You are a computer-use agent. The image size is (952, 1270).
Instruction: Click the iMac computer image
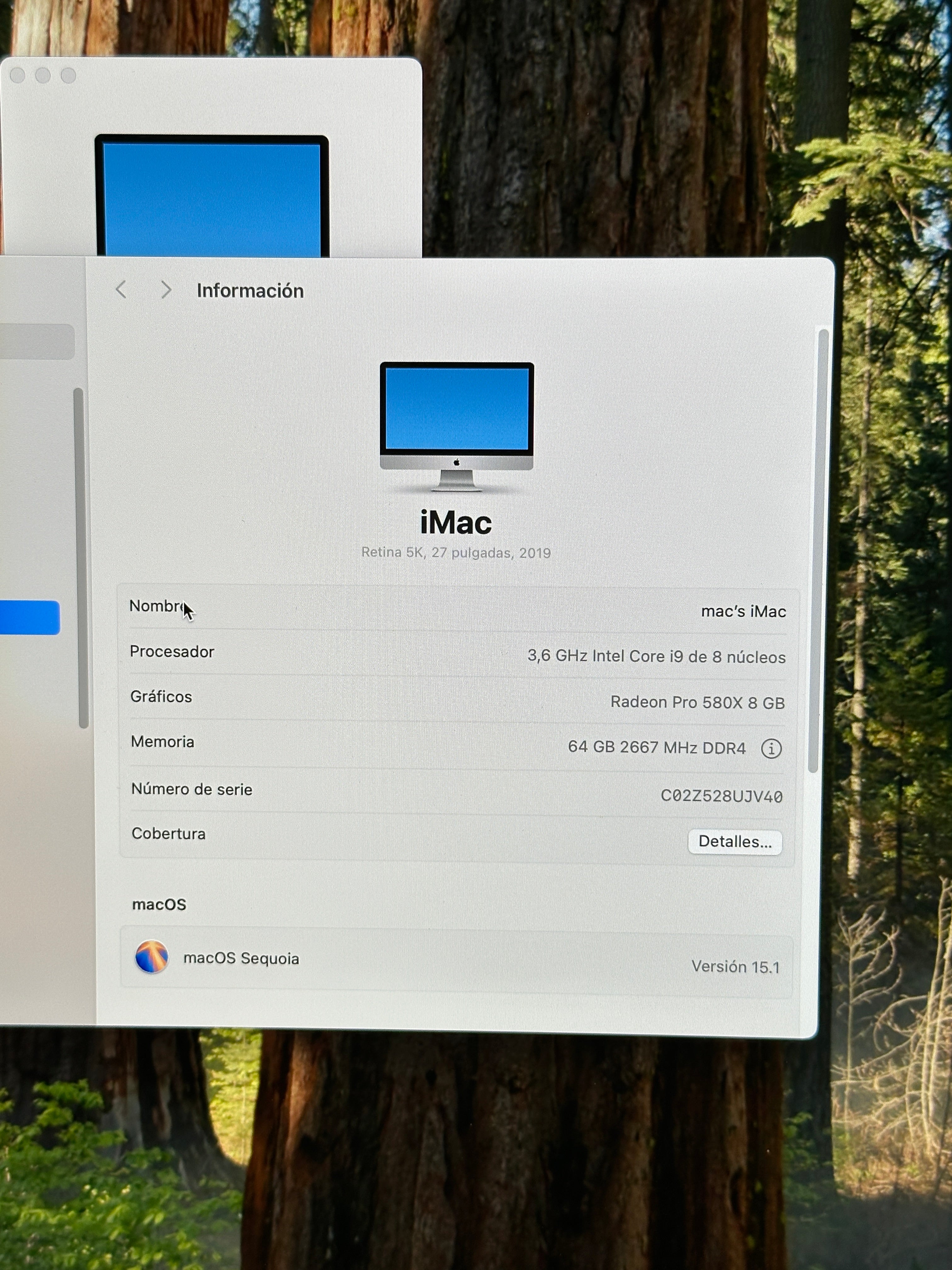click(x=457, y=426)
